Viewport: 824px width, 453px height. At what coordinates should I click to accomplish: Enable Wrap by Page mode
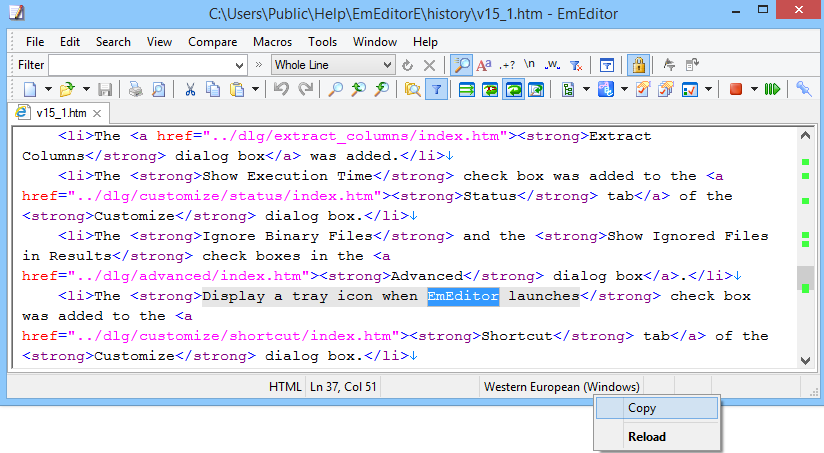[x=536, y=89]
